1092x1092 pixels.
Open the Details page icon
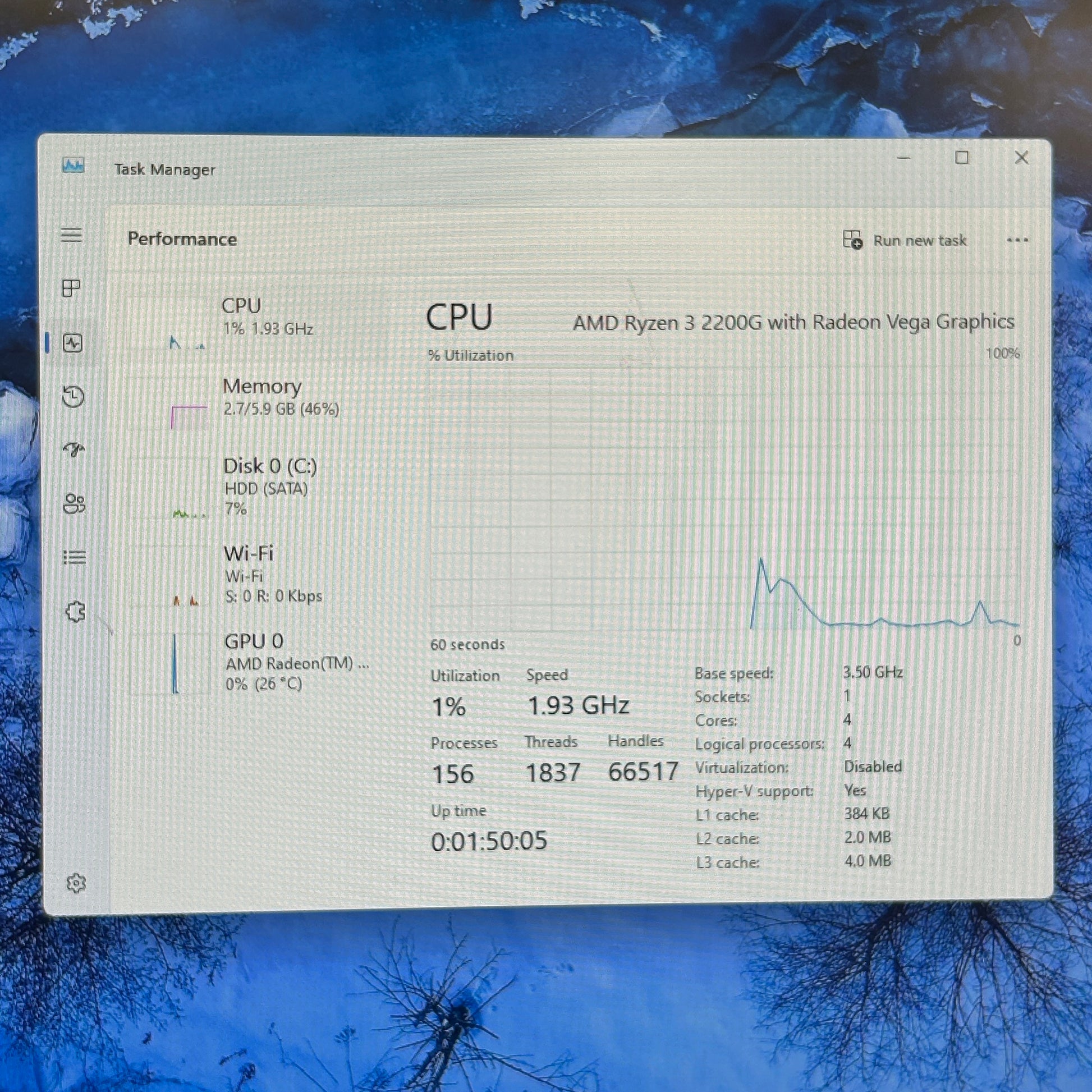pyautogui.click(x=74, y=557)
